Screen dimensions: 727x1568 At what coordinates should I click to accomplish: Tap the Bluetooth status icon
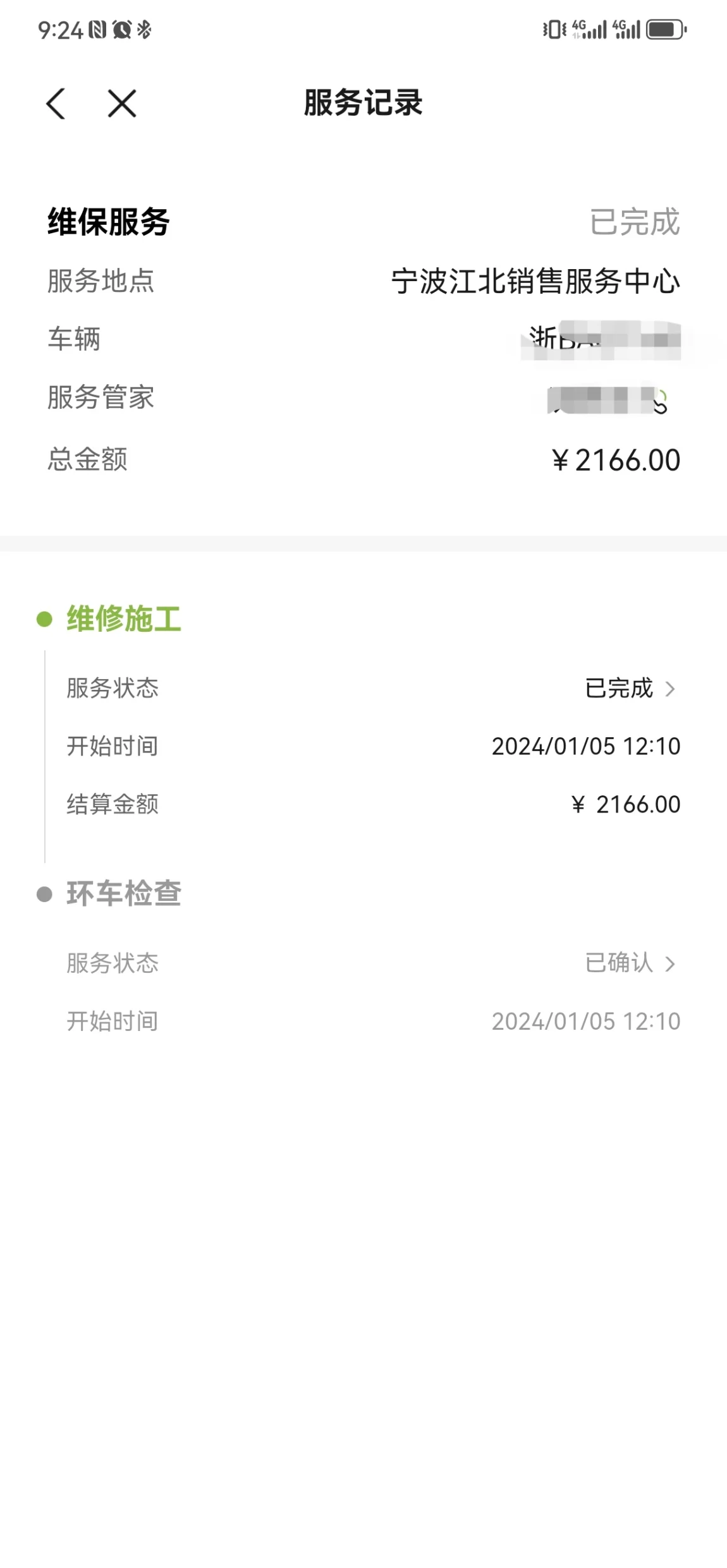(x=144, y=30)
